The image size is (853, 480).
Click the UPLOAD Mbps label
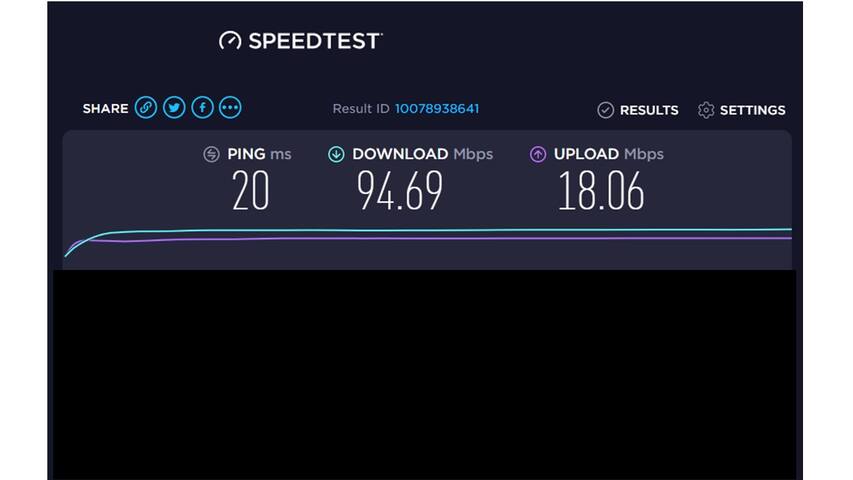pos(609,154)
